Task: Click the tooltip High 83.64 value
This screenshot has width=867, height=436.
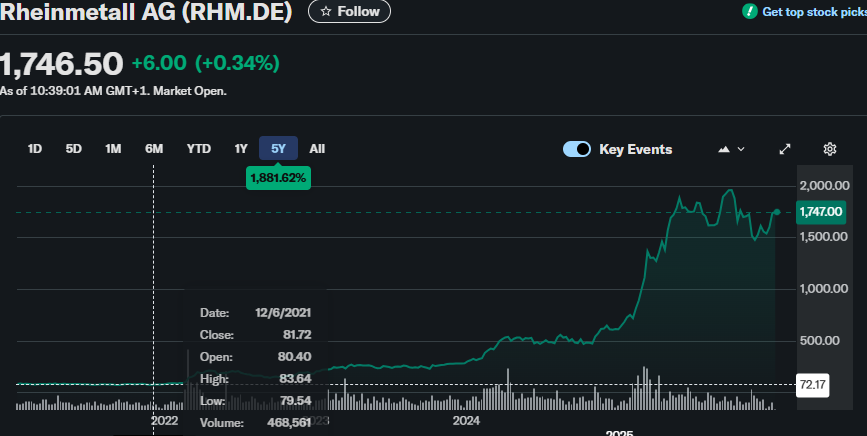Action: [x=295, y=379]
